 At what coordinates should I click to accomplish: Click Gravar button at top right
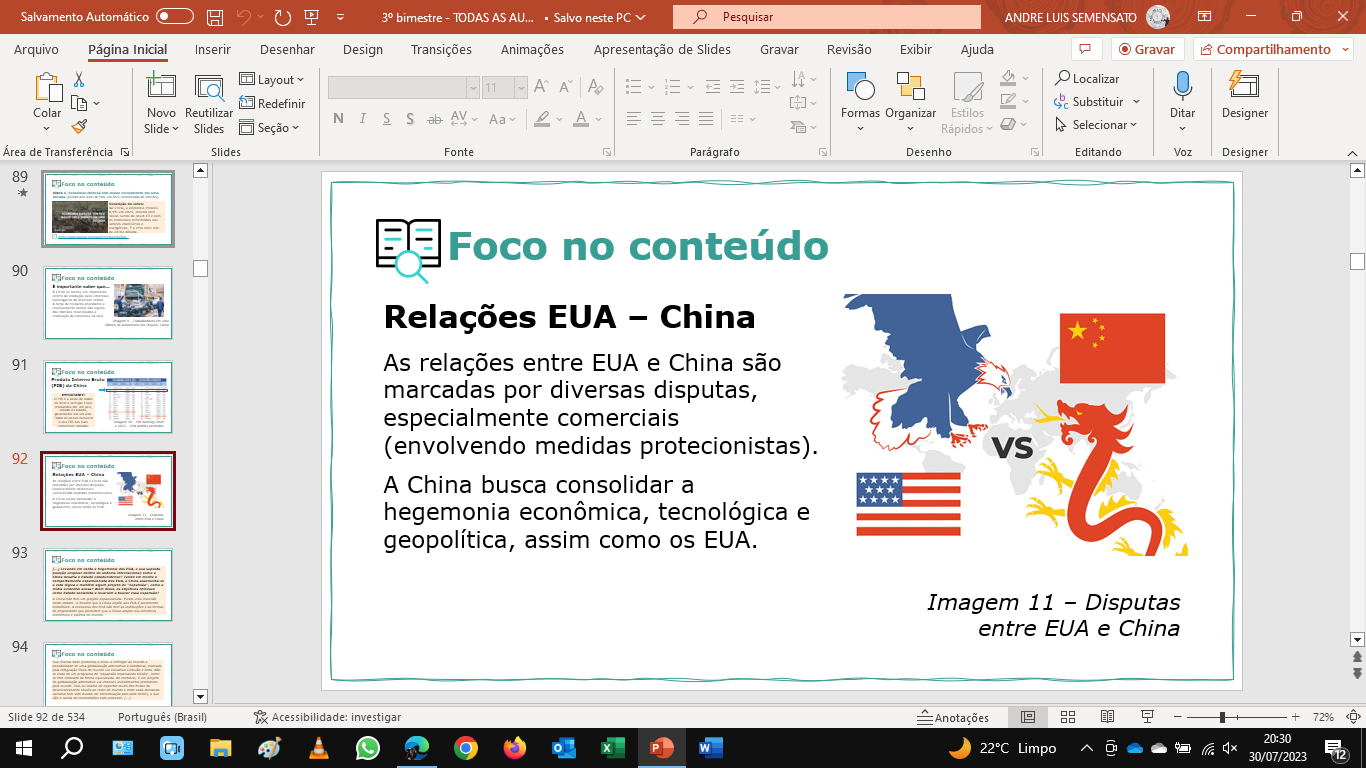(x=1148, y=49)
